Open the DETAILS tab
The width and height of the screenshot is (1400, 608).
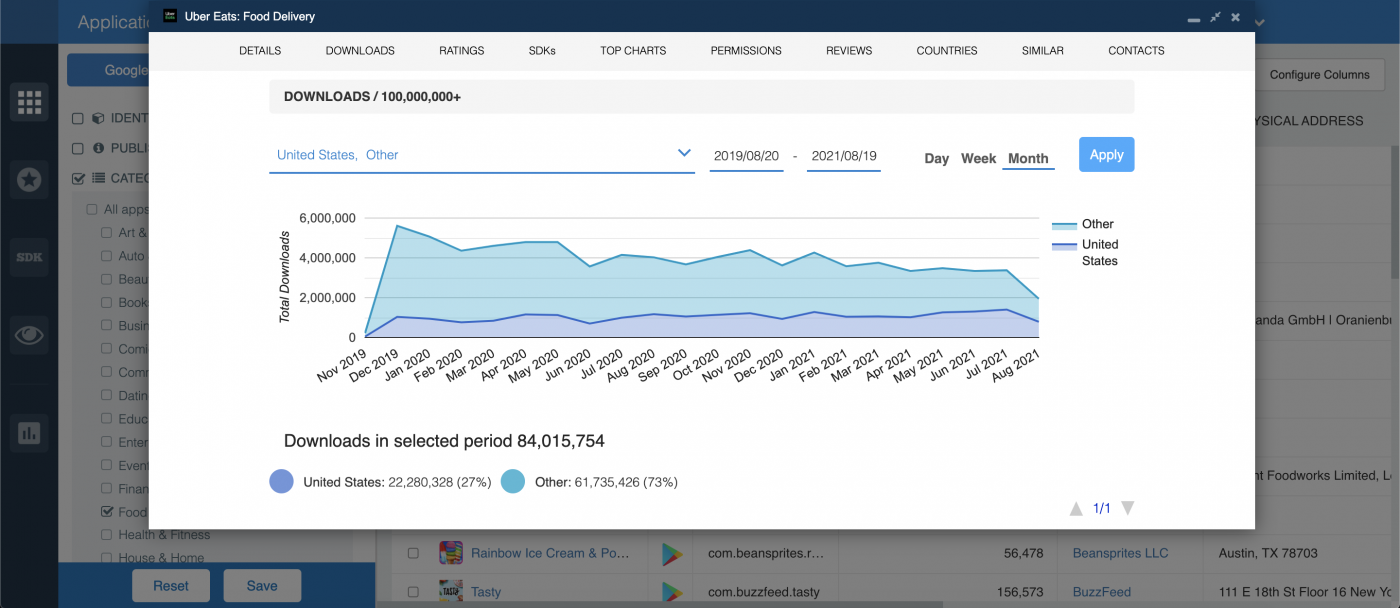point(260,50)
